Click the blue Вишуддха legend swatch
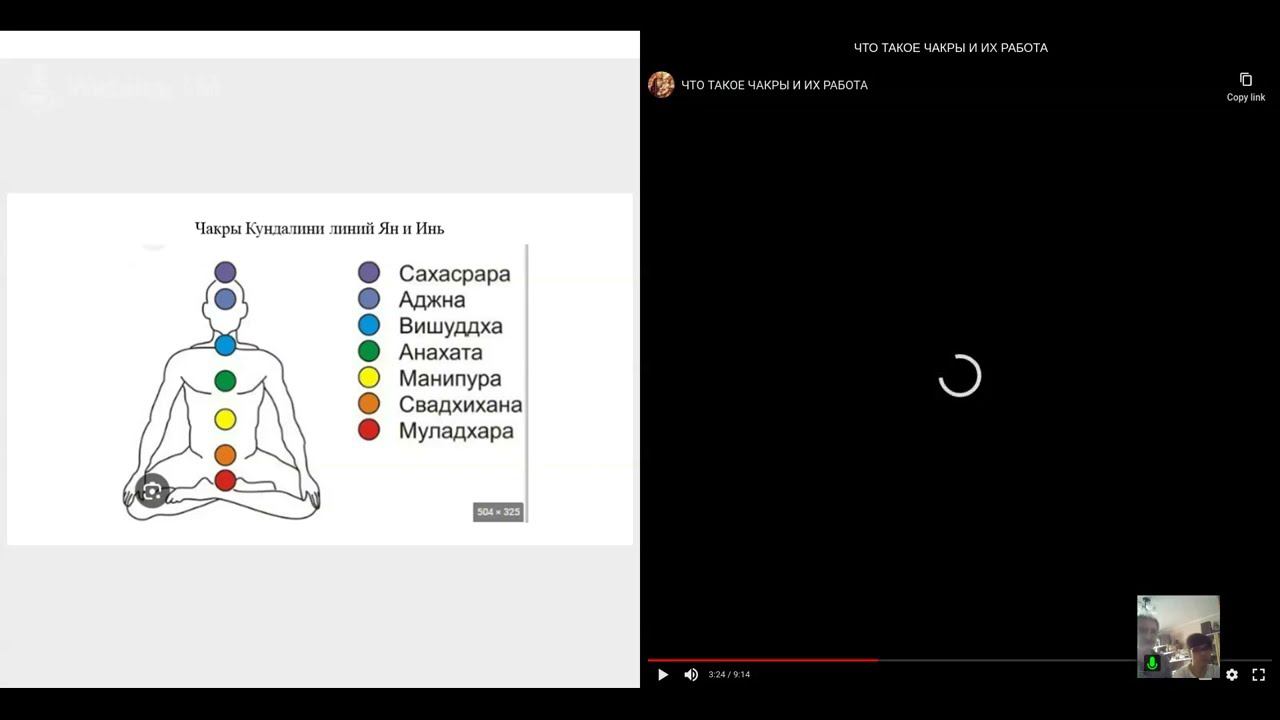This screenshot has height=720, width=1280. click(x=369, y=325)
